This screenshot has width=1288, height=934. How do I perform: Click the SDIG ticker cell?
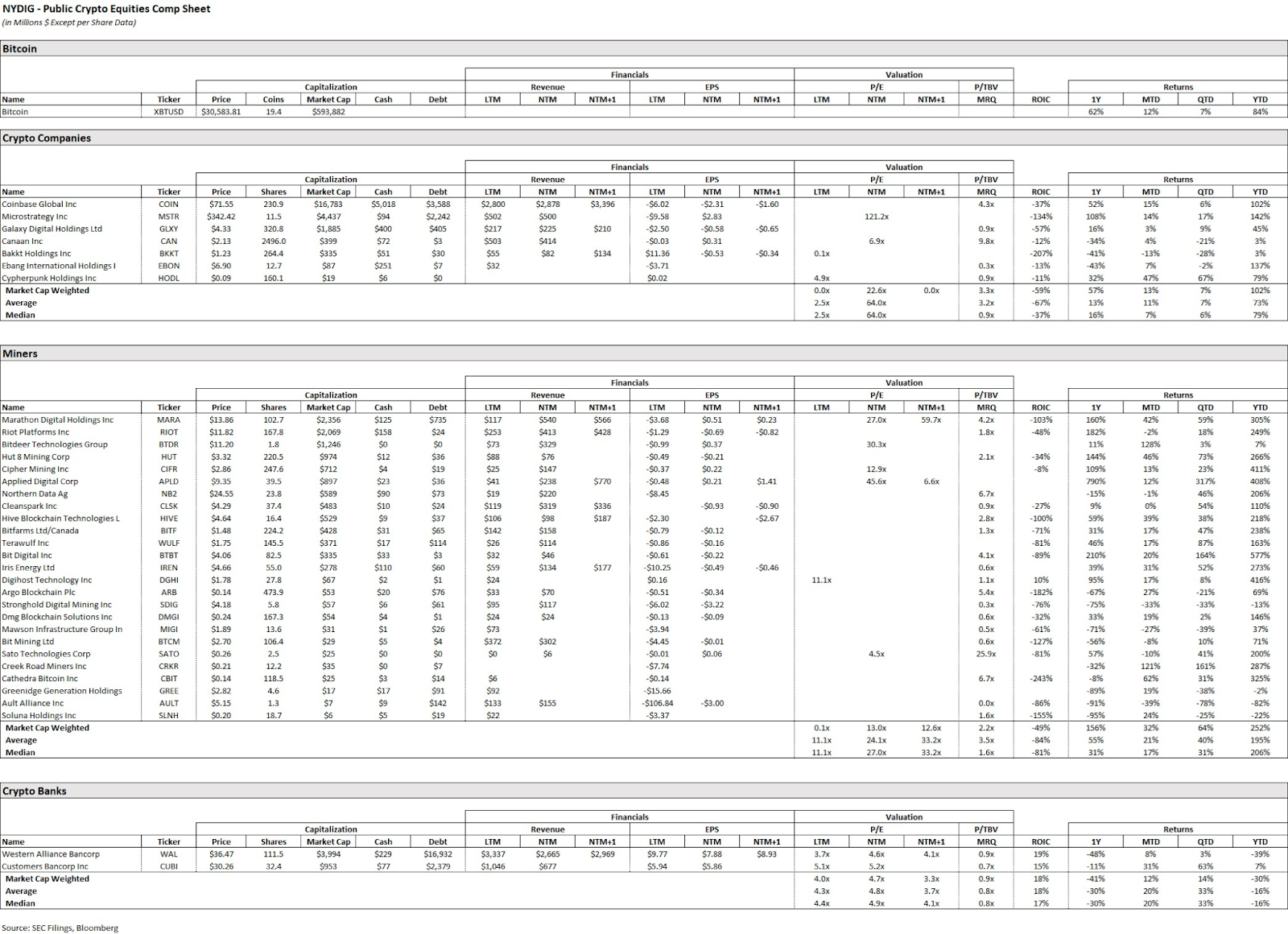tap(169, 605)
